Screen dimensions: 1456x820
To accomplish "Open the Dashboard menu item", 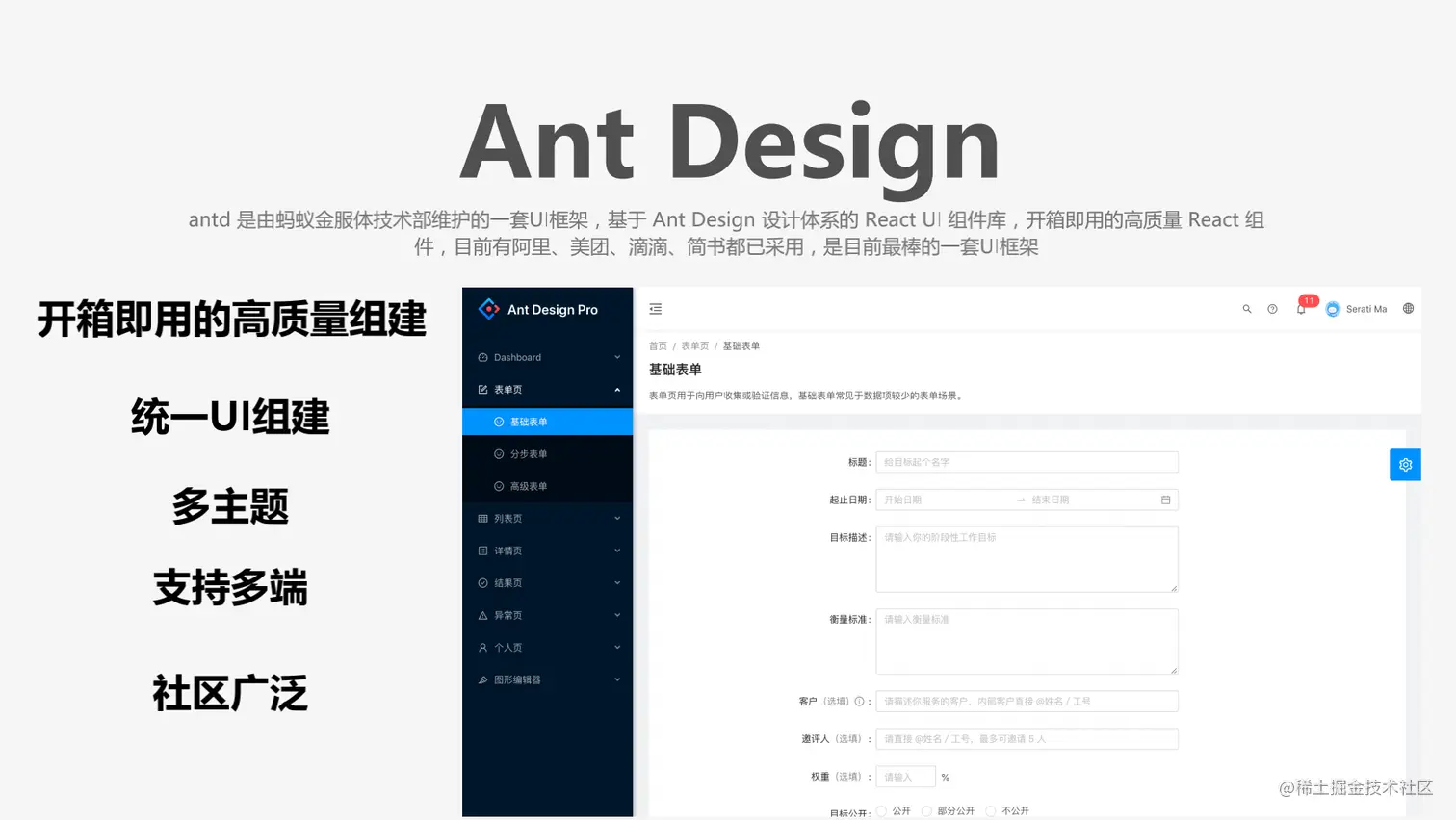I will (x=547, y=357).
